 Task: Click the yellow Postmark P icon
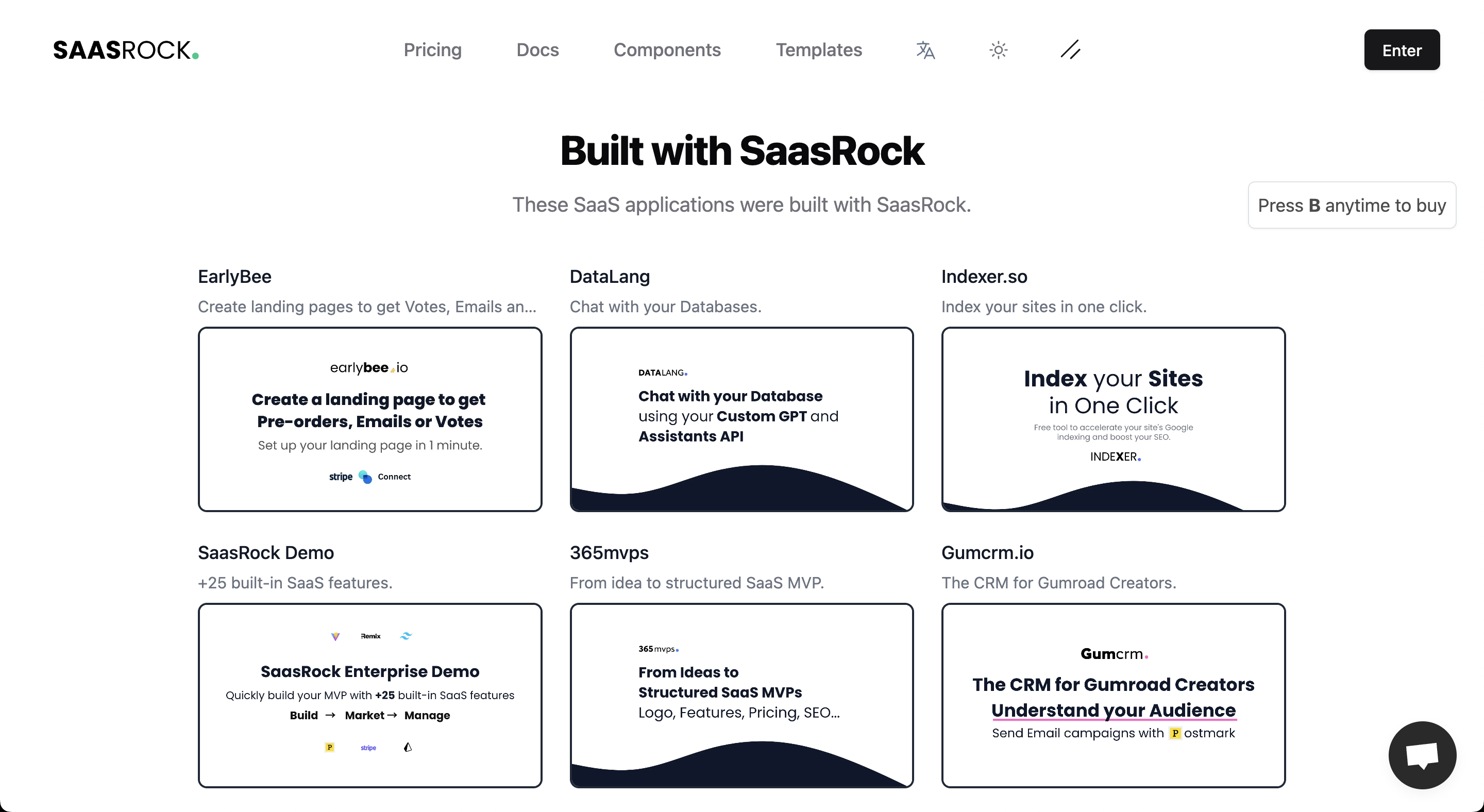[330, 747]
